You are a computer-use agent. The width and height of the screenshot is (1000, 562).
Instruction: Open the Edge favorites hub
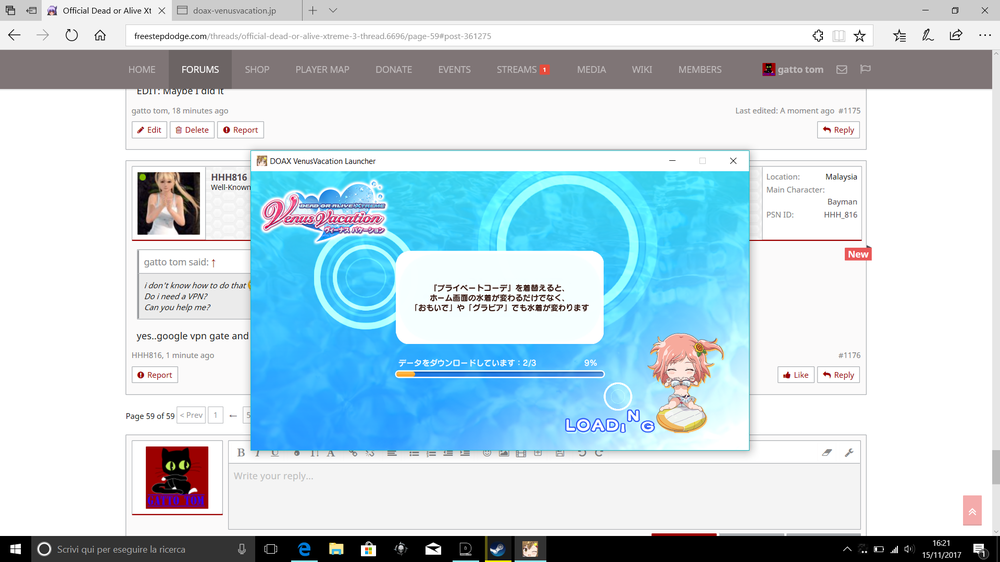pos(899,36)
